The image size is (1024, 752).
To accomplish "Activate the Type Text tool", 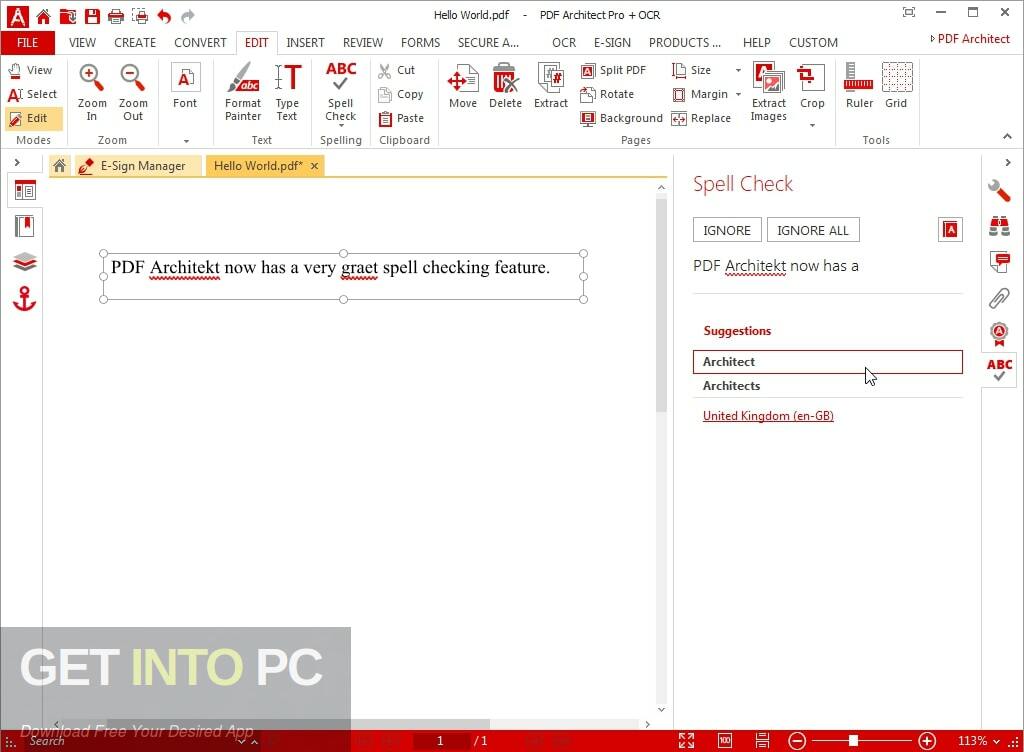I will 287,92.
